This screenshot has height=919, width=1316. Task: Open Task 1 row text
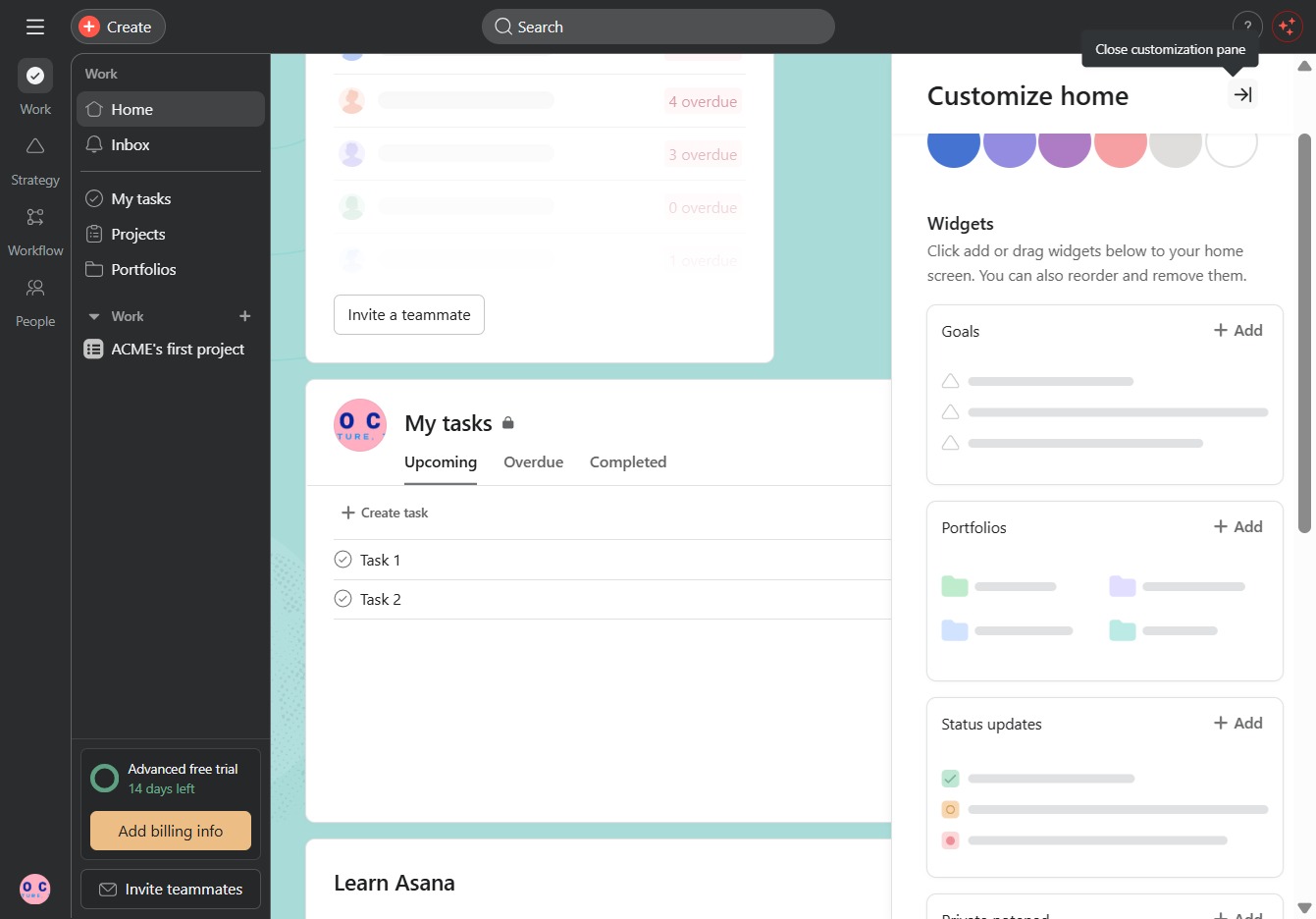[x=380, y=560]
